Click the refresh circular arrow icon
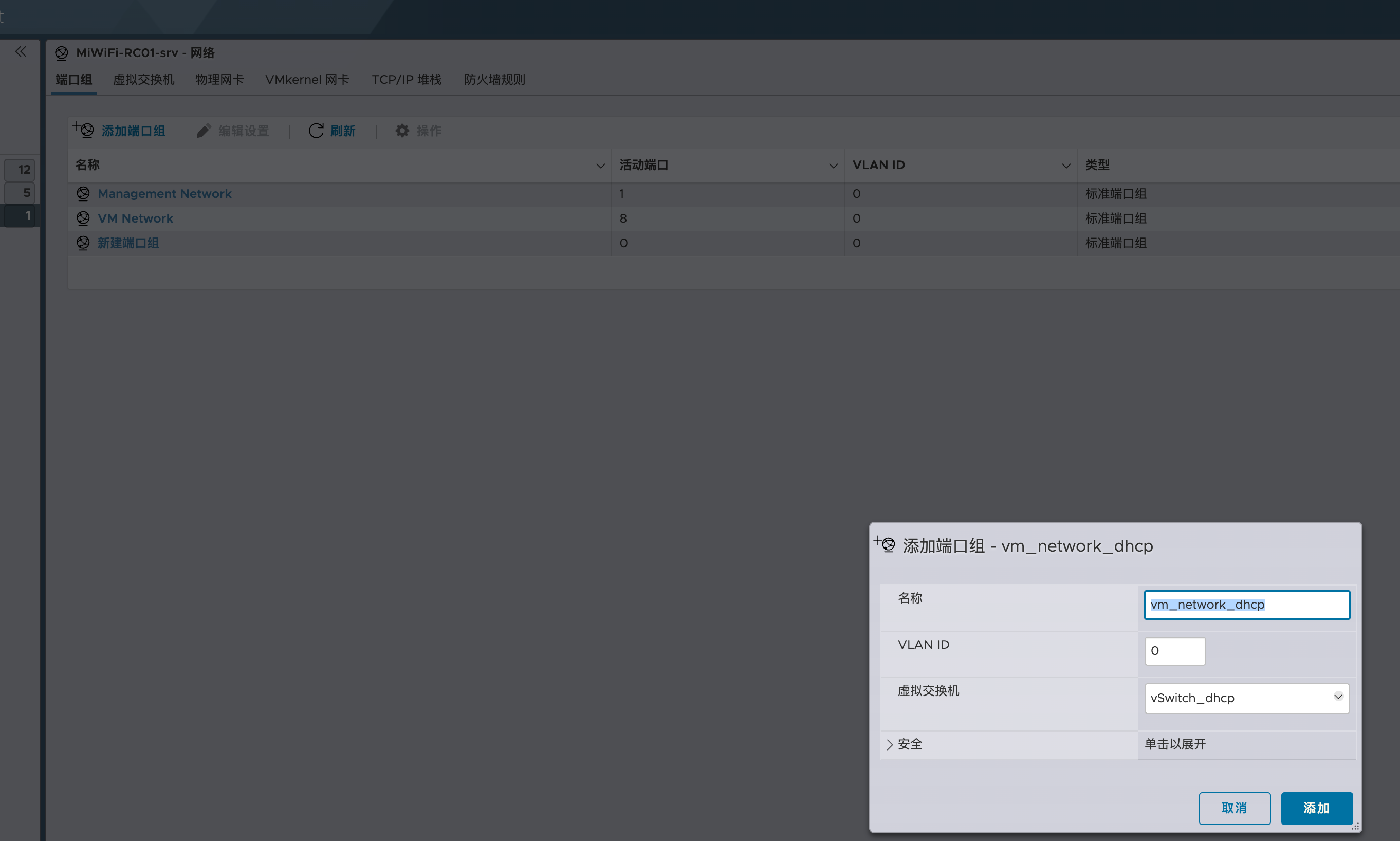Screen dimensions: 1400x841 316,131
